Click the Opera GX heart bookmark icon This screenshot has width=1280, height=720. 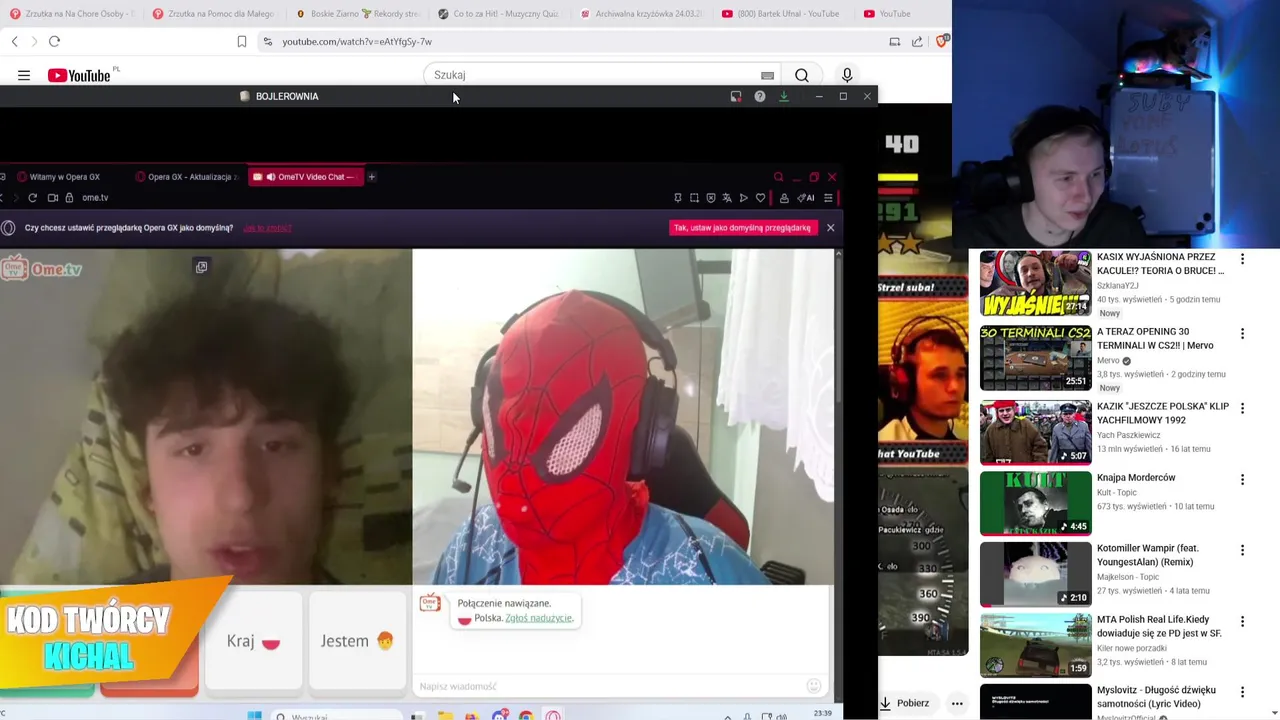coord(760,198)
